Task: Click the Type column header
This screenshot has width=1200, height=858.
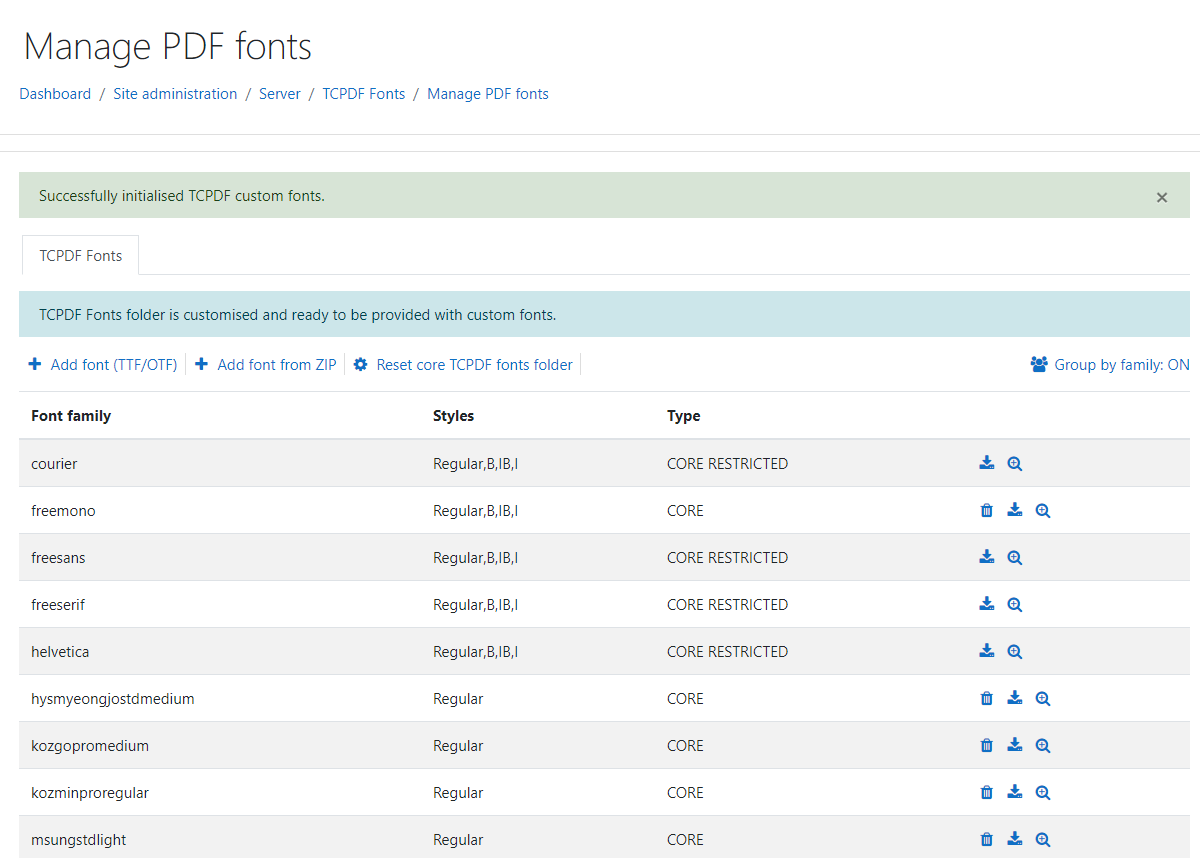Action: point(684,415)
